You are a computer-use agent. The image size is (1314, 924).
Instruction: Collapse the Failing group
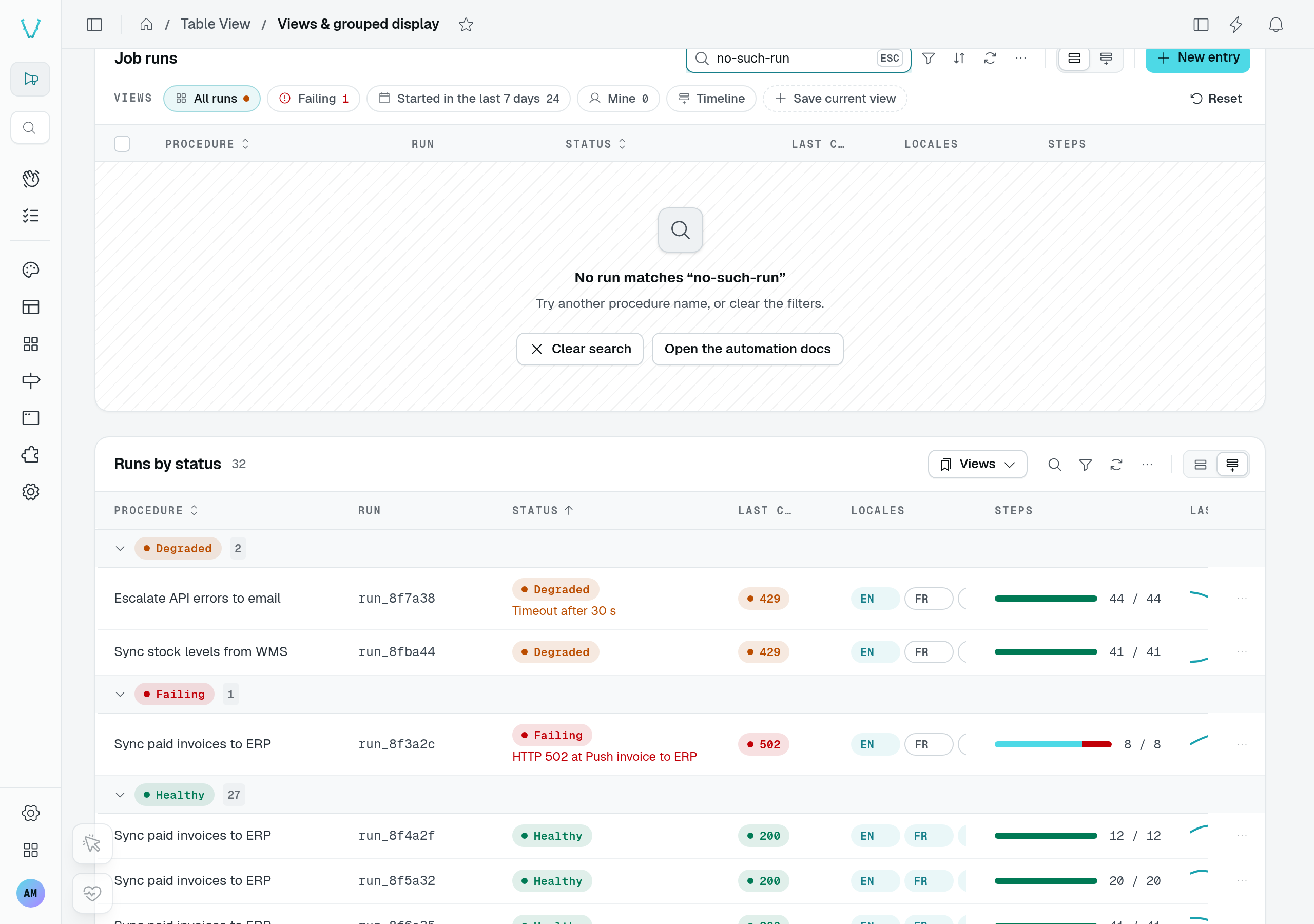point(120,695)
